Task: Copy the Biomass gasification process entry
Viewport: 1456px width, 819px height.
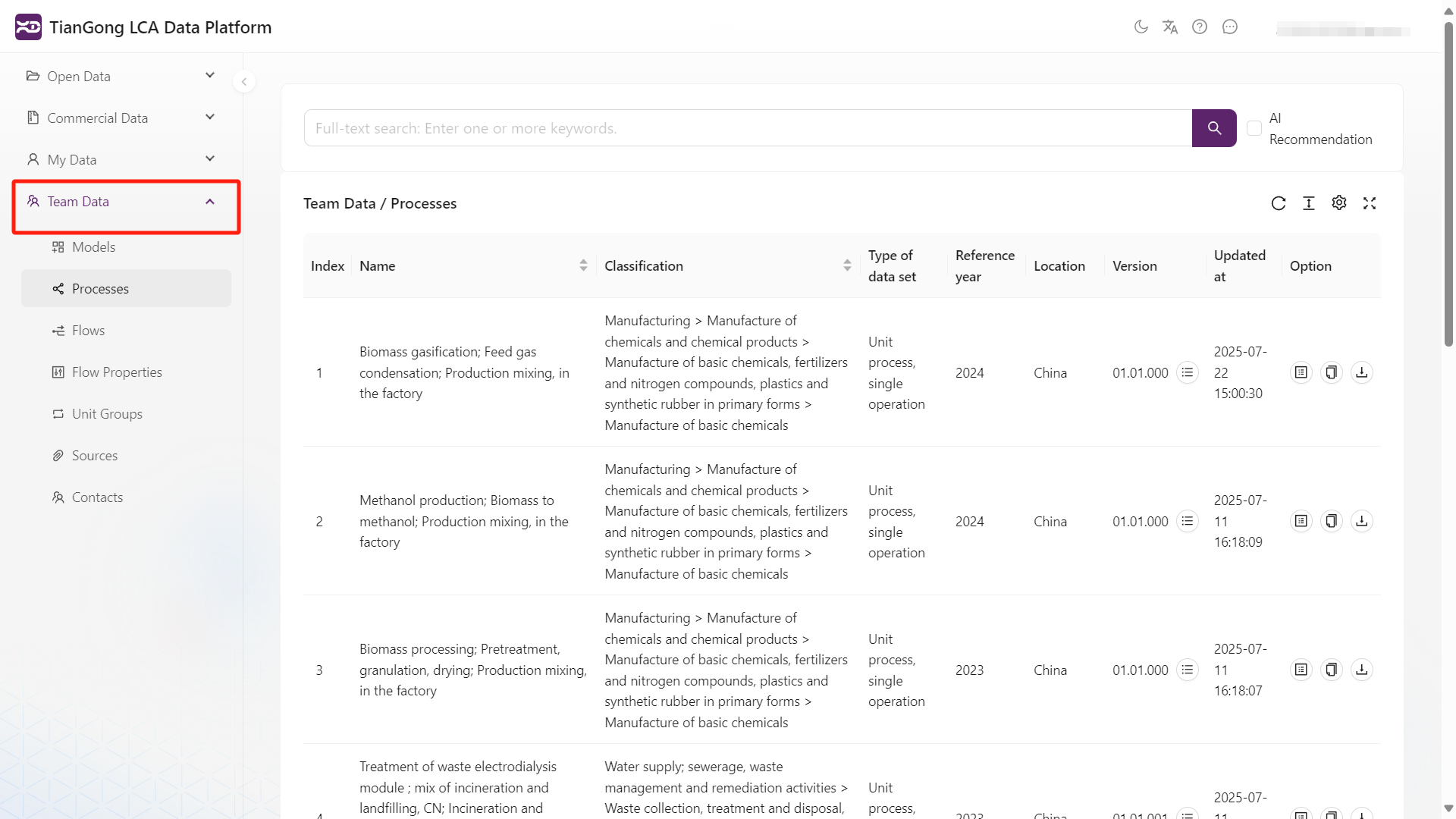Action: tap(1332, 372)
